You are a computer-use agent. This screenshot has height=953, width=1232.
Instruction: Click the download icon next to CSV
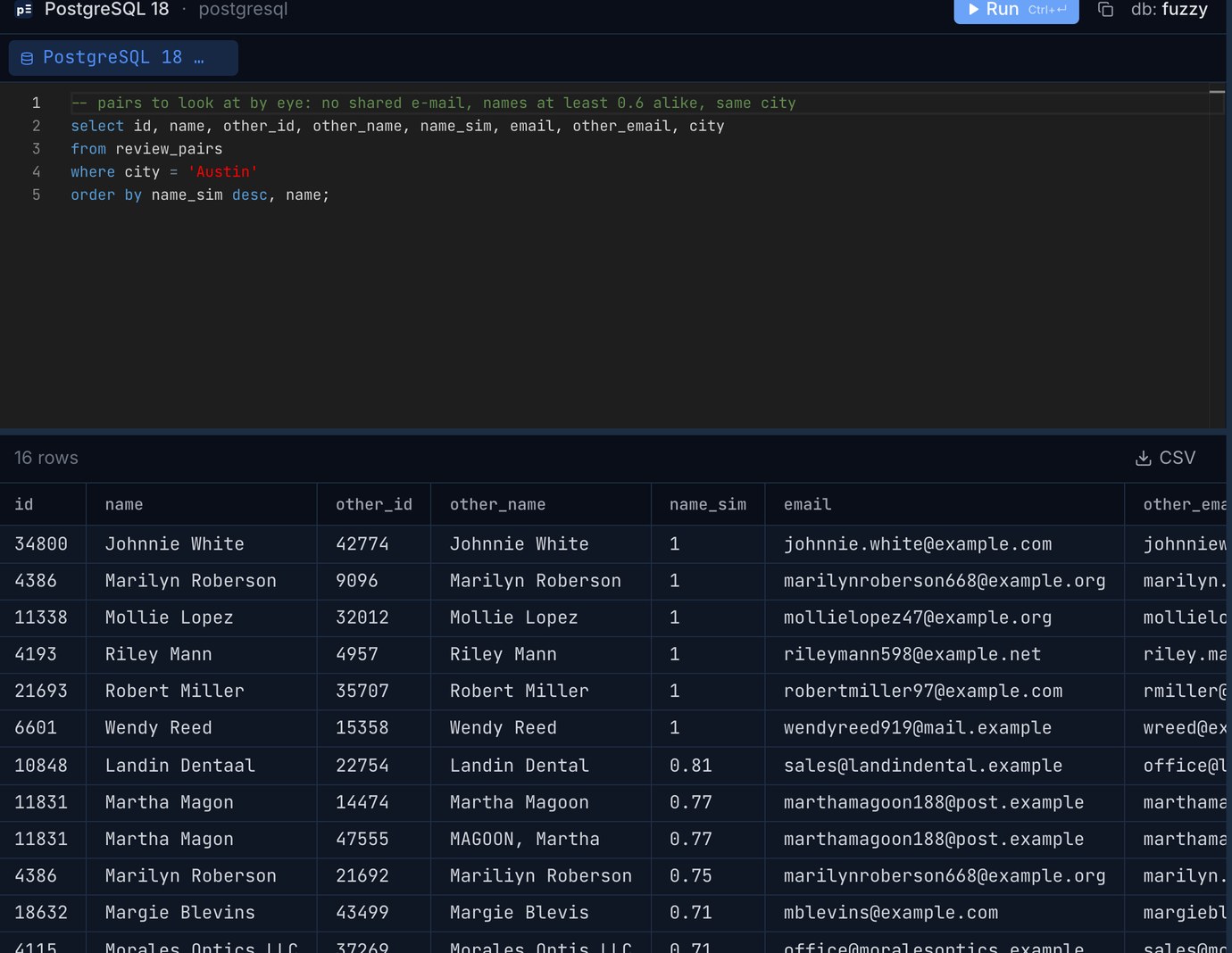[x=1143, y=458]
